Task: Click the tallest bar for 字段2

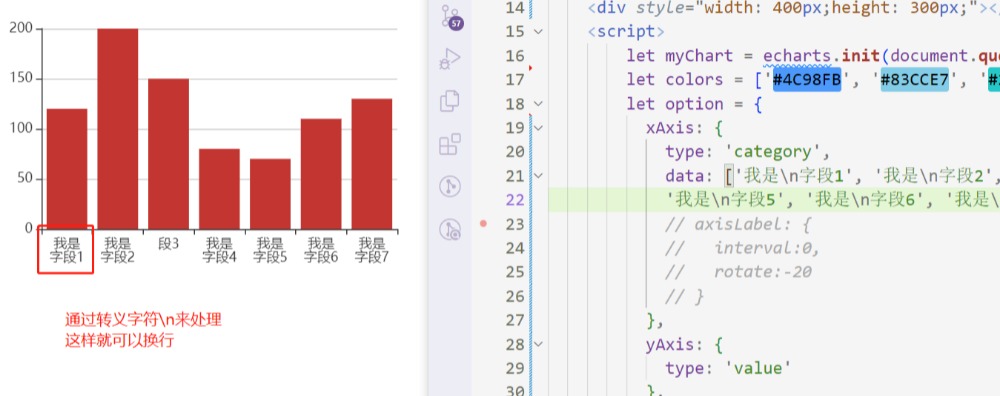Action: 117,129
